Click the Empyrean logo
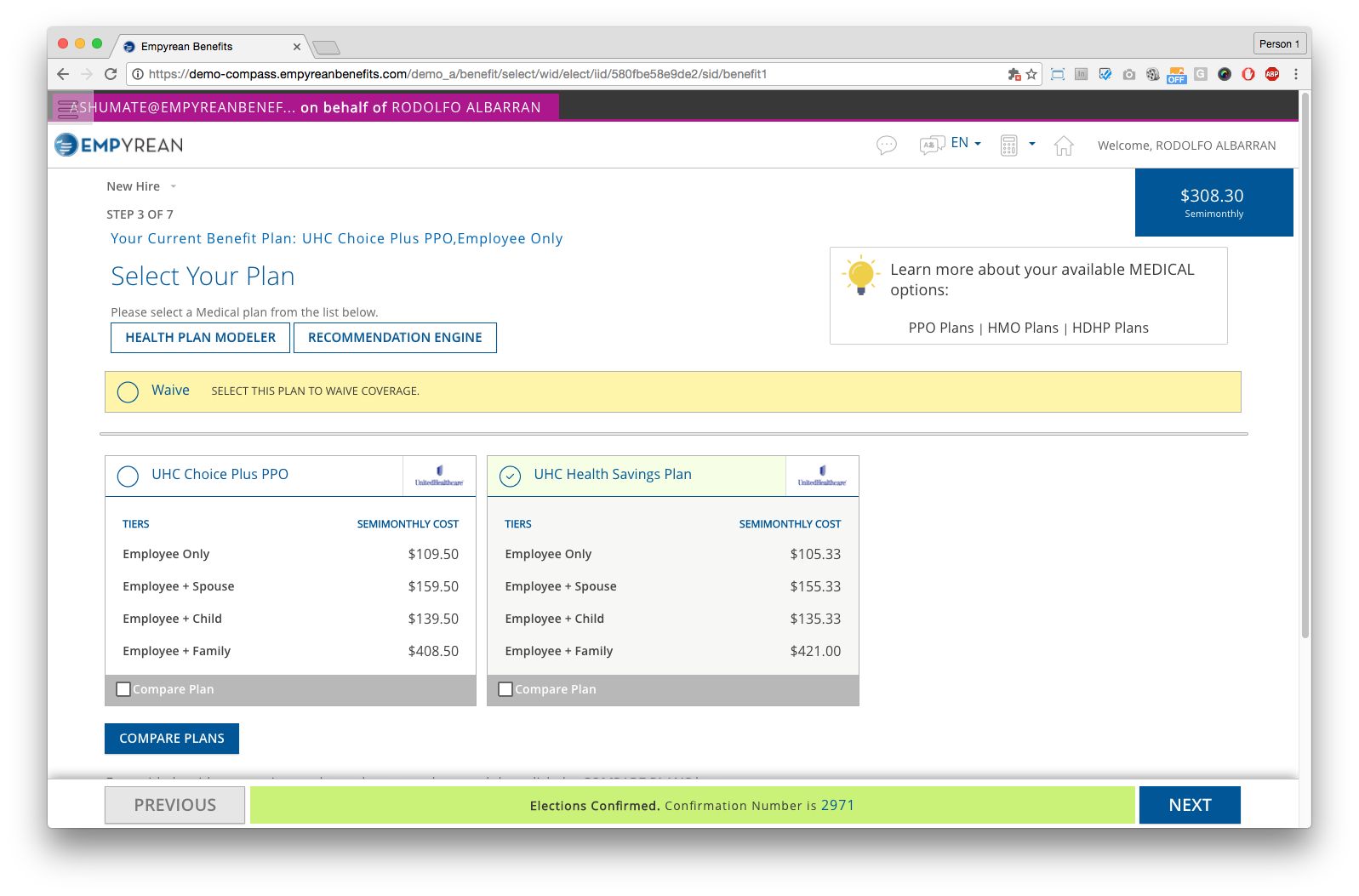The image size is (1359, 896). pos(119,146)
